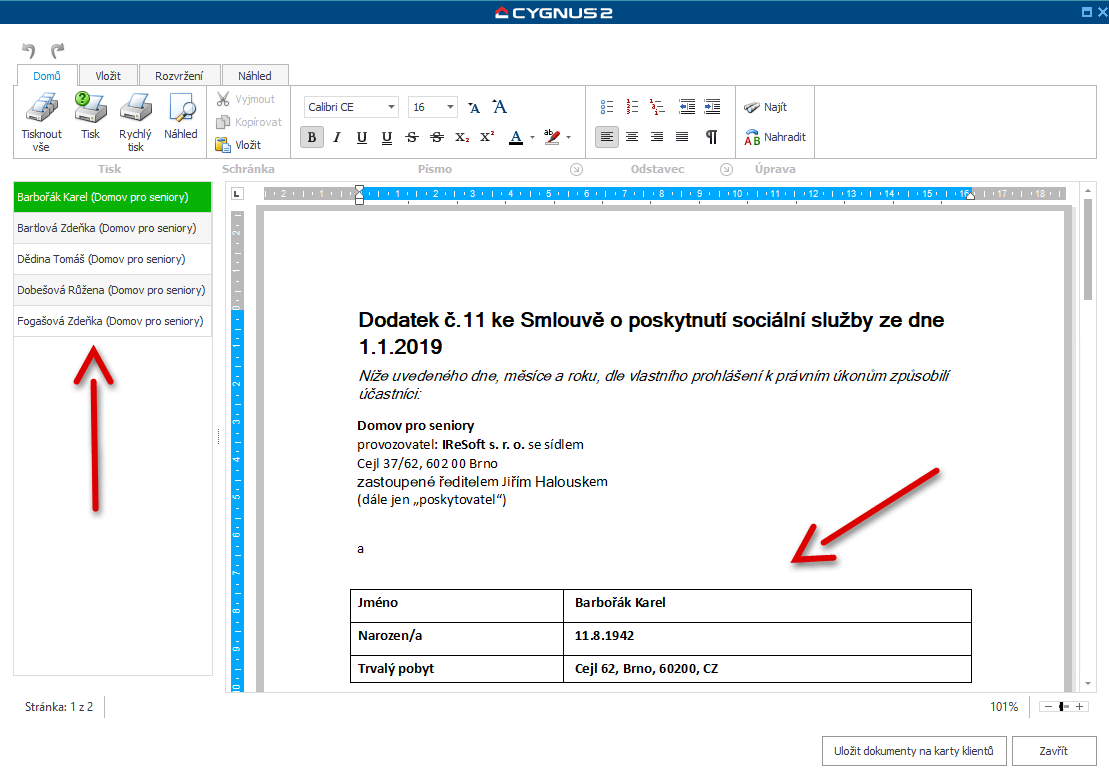Apply font color with letter A icon
The width and height of the screenshot is (1109, 776).
click(516, 137)
